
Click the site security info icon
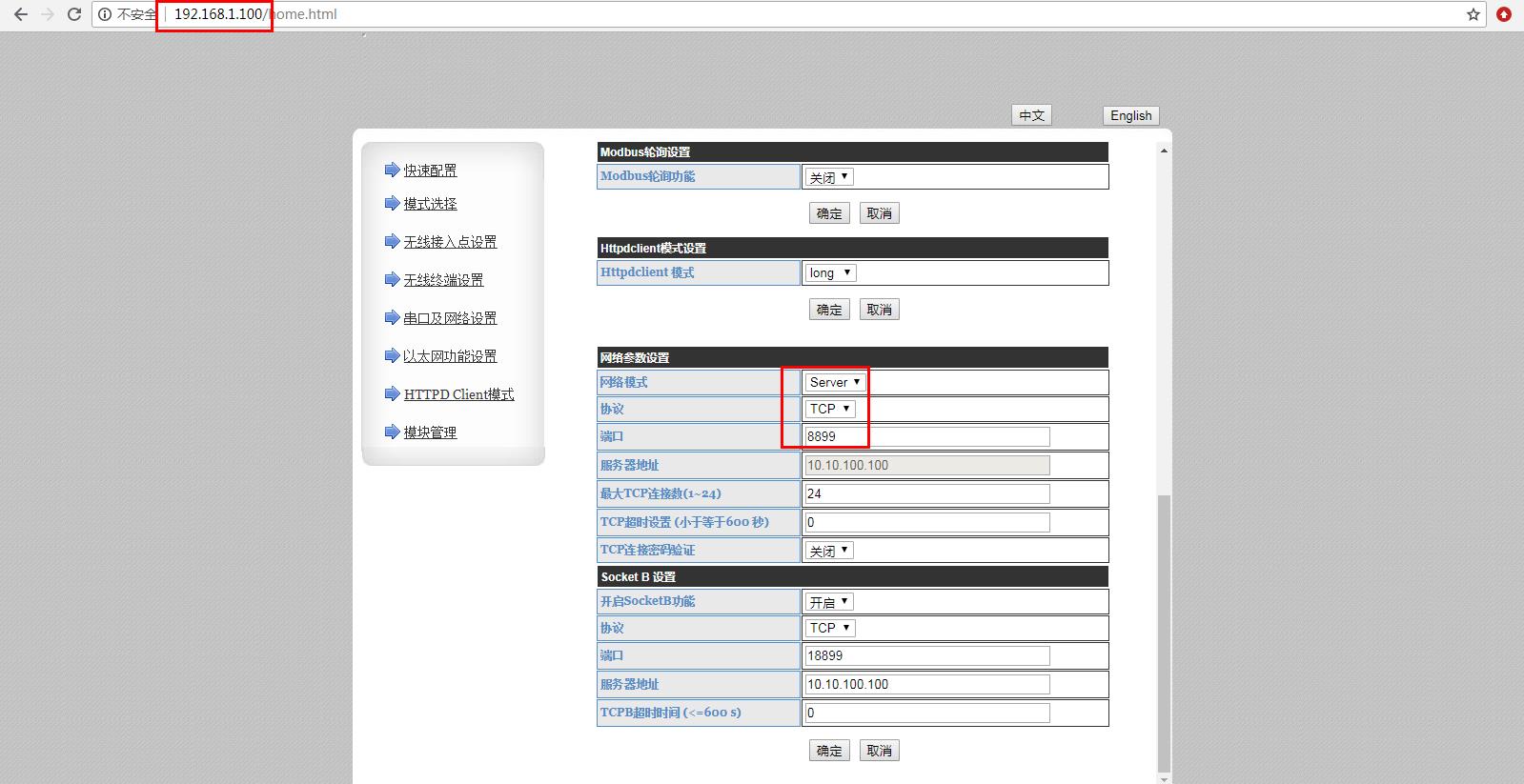(105, 14)
